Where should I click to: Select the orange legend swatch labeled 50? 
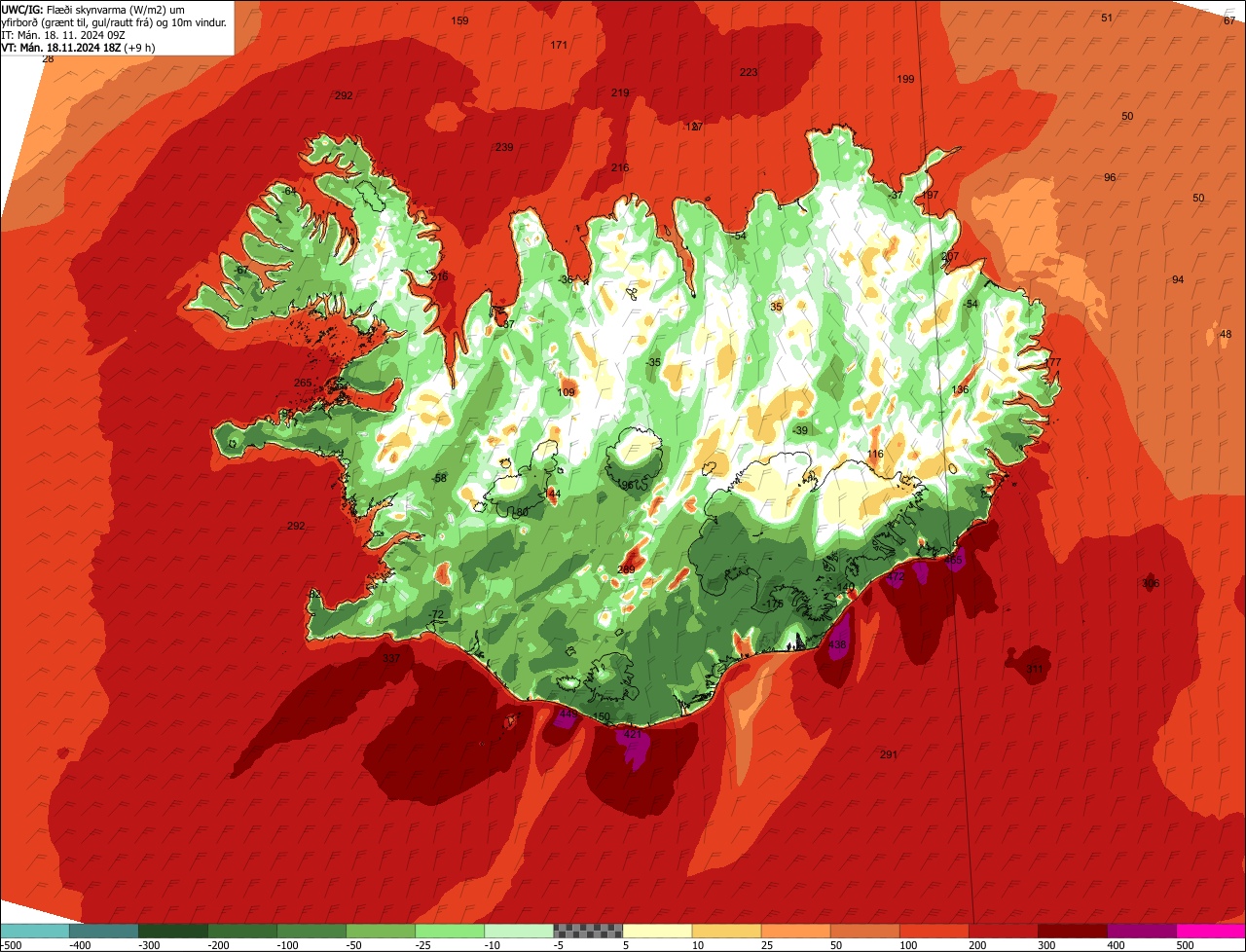point(864,931)
